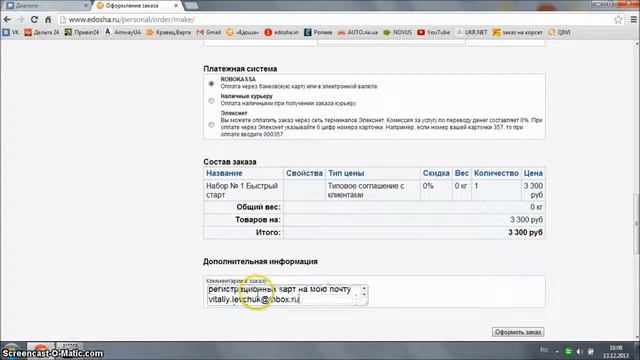This screenshot has width=640, height=360.
Task: Open the YouTube bookmark
Action: tap(433, 32)
